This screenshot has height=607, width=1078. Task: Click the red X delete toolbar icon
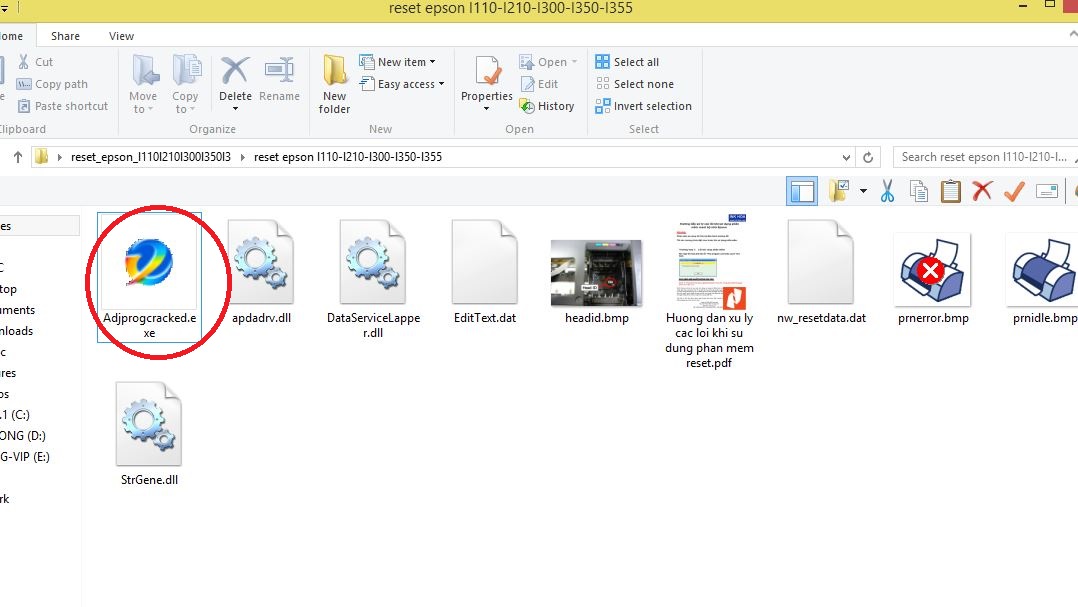(x=982, y=190)
